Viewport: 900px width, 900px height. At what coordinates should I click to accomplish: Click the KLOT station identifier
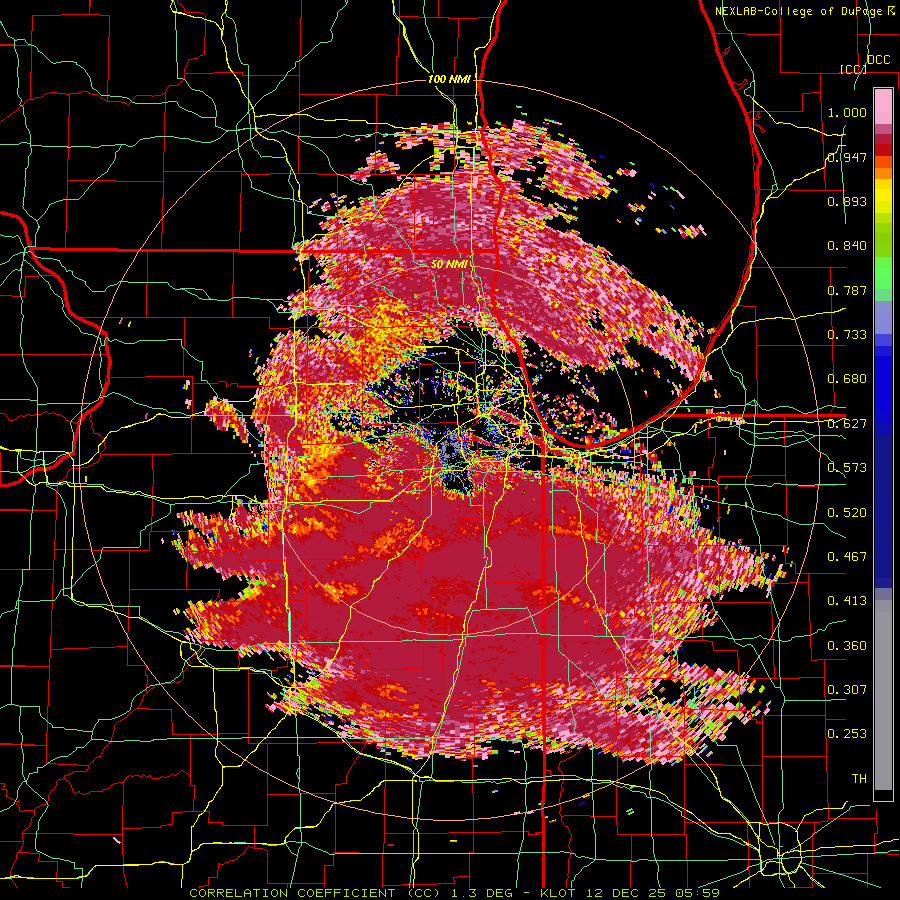(x=559, y=893)
